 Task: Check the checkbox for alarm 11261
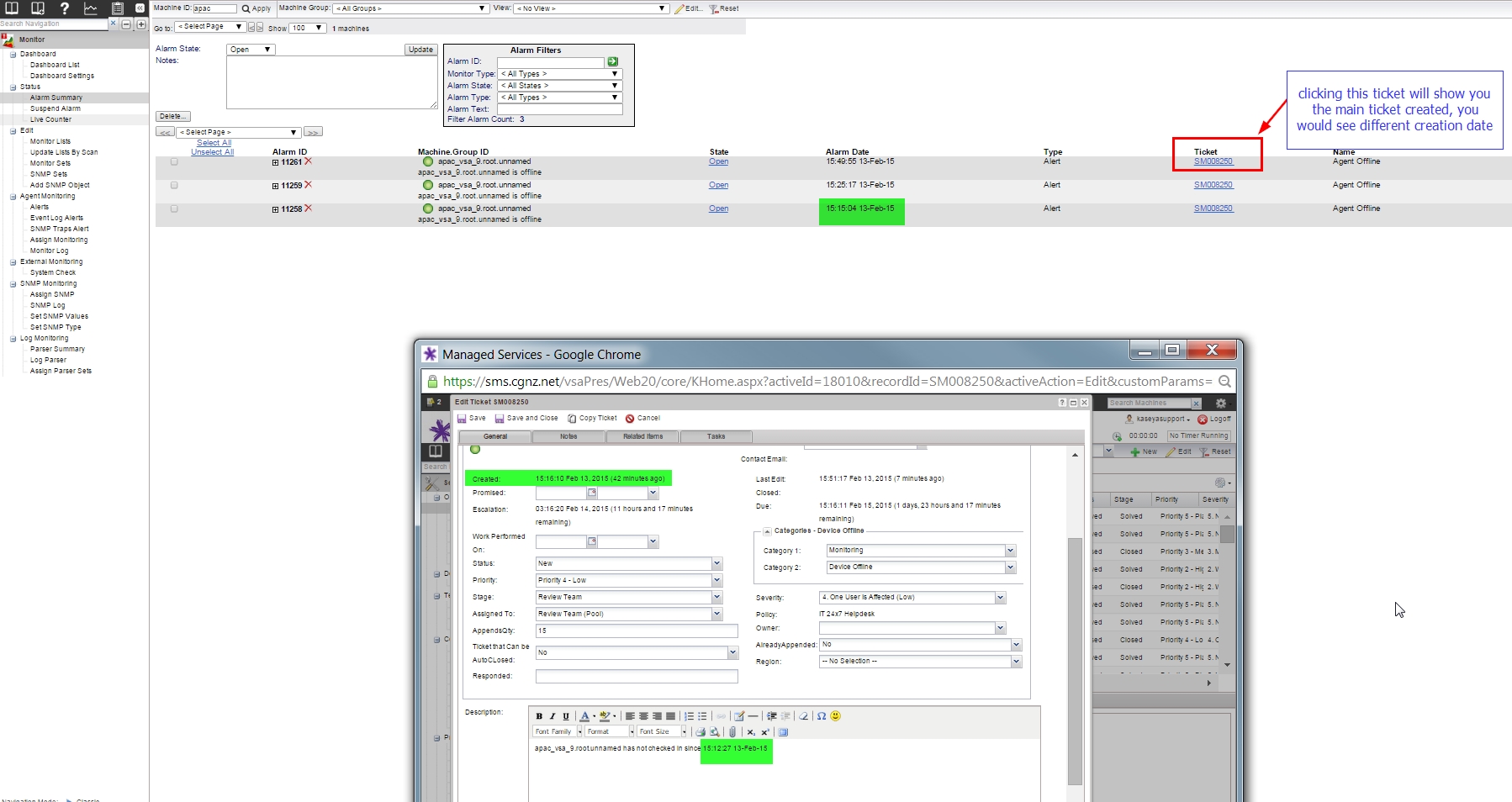coord(174,161)
